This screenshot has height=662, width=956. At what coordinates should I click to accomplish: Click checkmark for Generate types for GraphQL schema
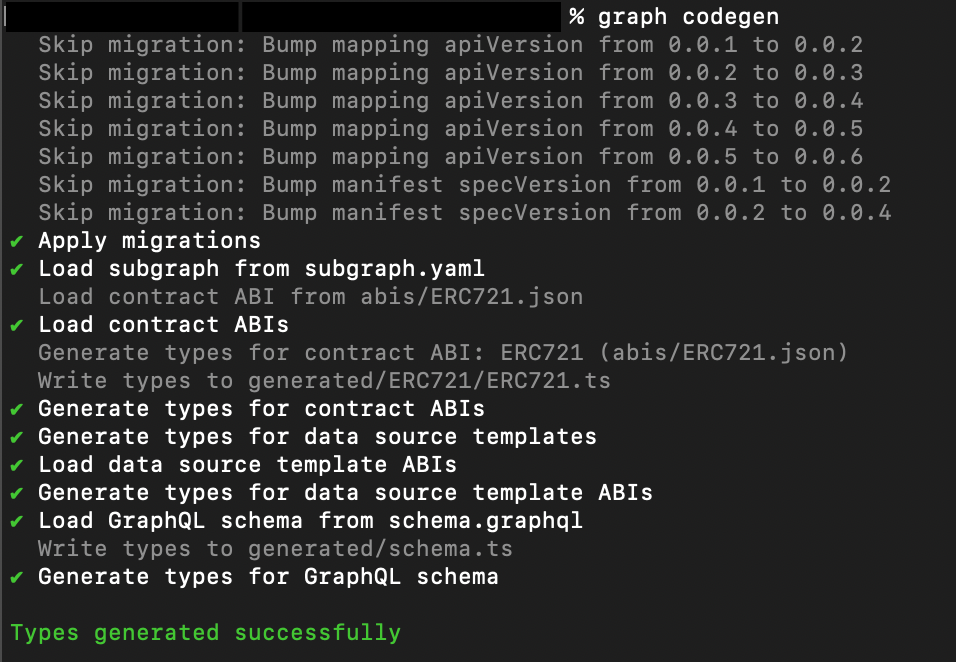(17, 577)
